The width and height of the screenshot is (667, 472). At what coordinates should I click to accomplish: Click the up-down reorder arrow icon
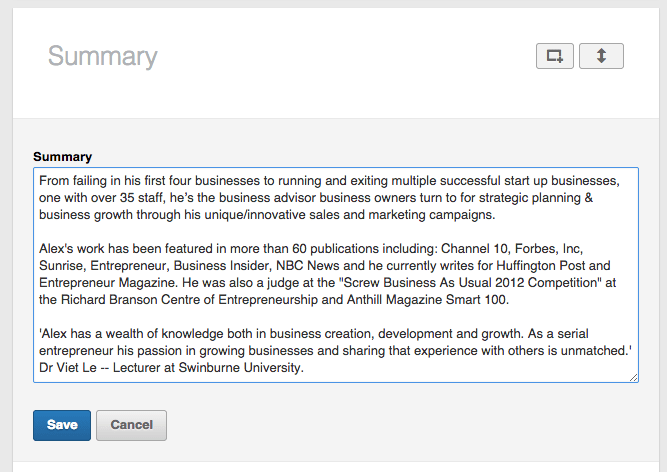[x=601, y=56]
